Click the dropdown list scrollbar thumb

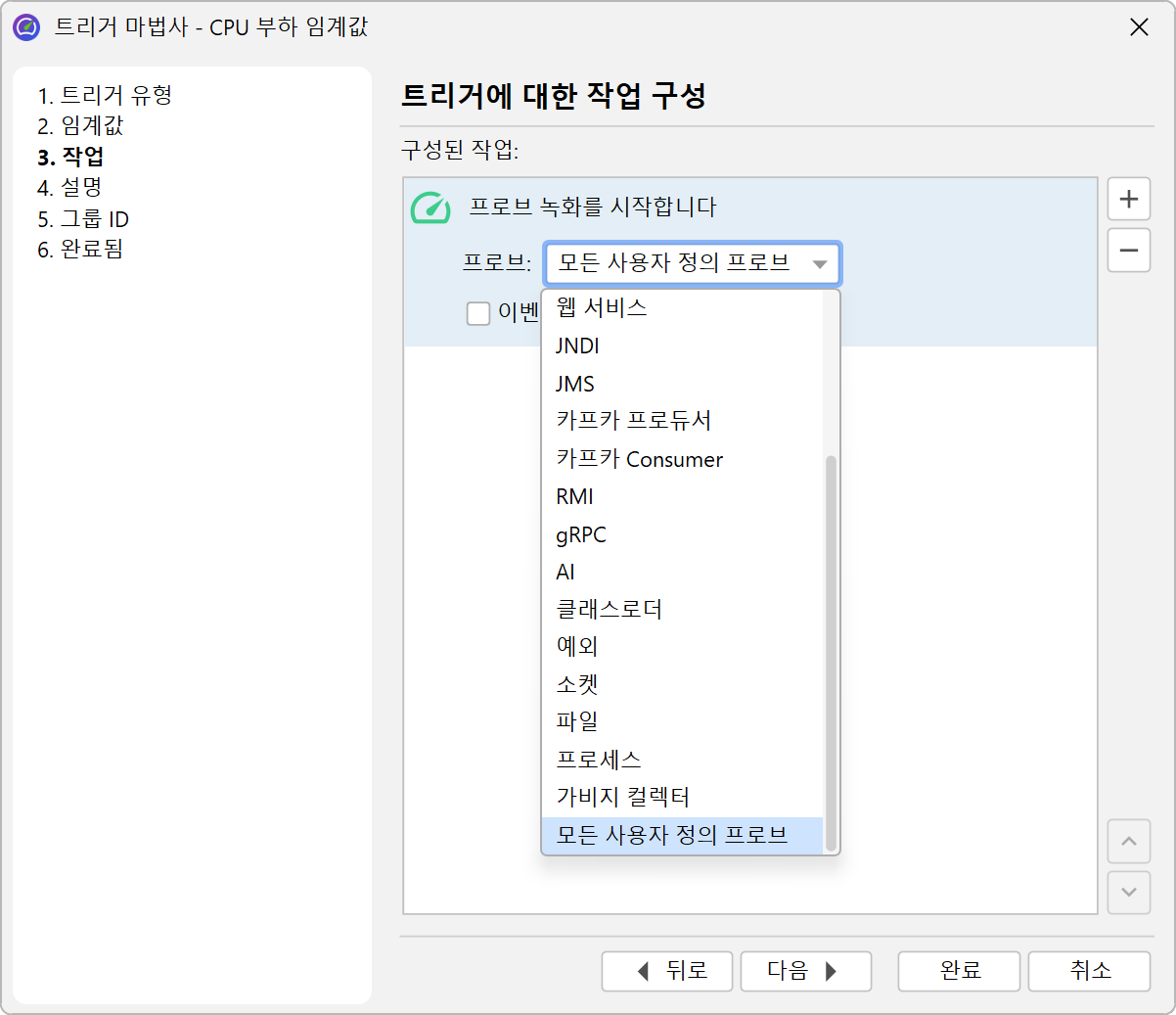(x=831, y=651)
